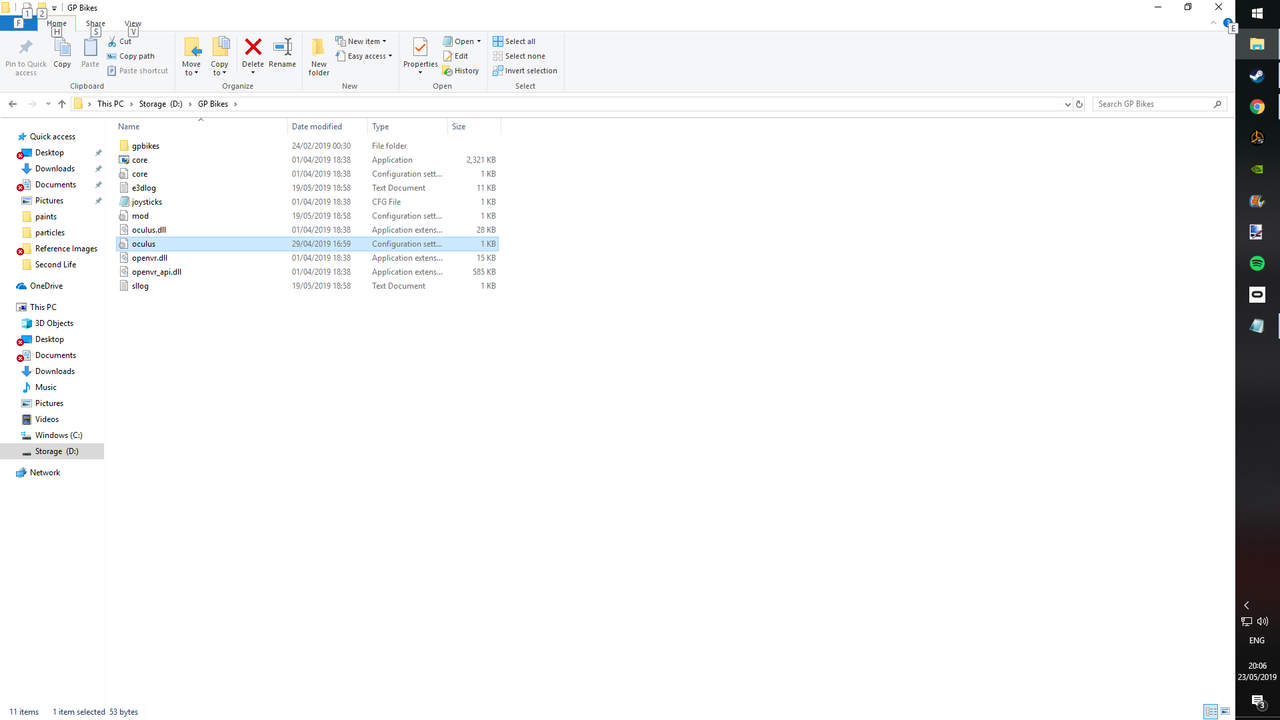Open address bar history dropdown

1068,104
